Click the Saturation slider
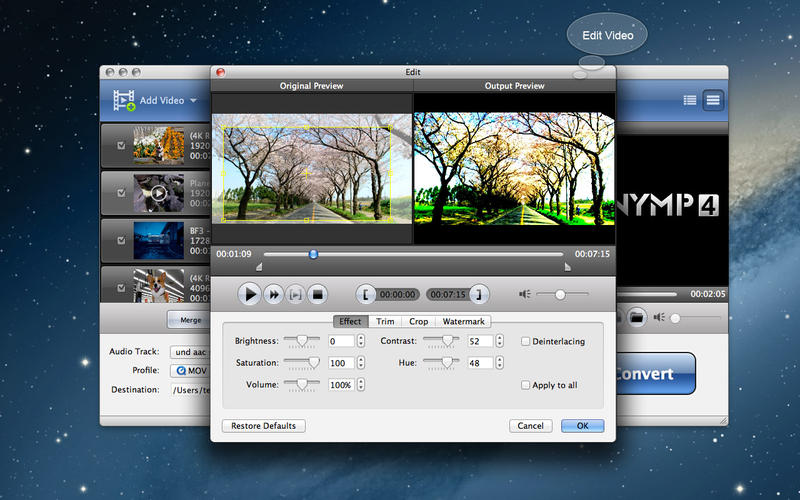 pyautogui.click(x=301, y=363)
